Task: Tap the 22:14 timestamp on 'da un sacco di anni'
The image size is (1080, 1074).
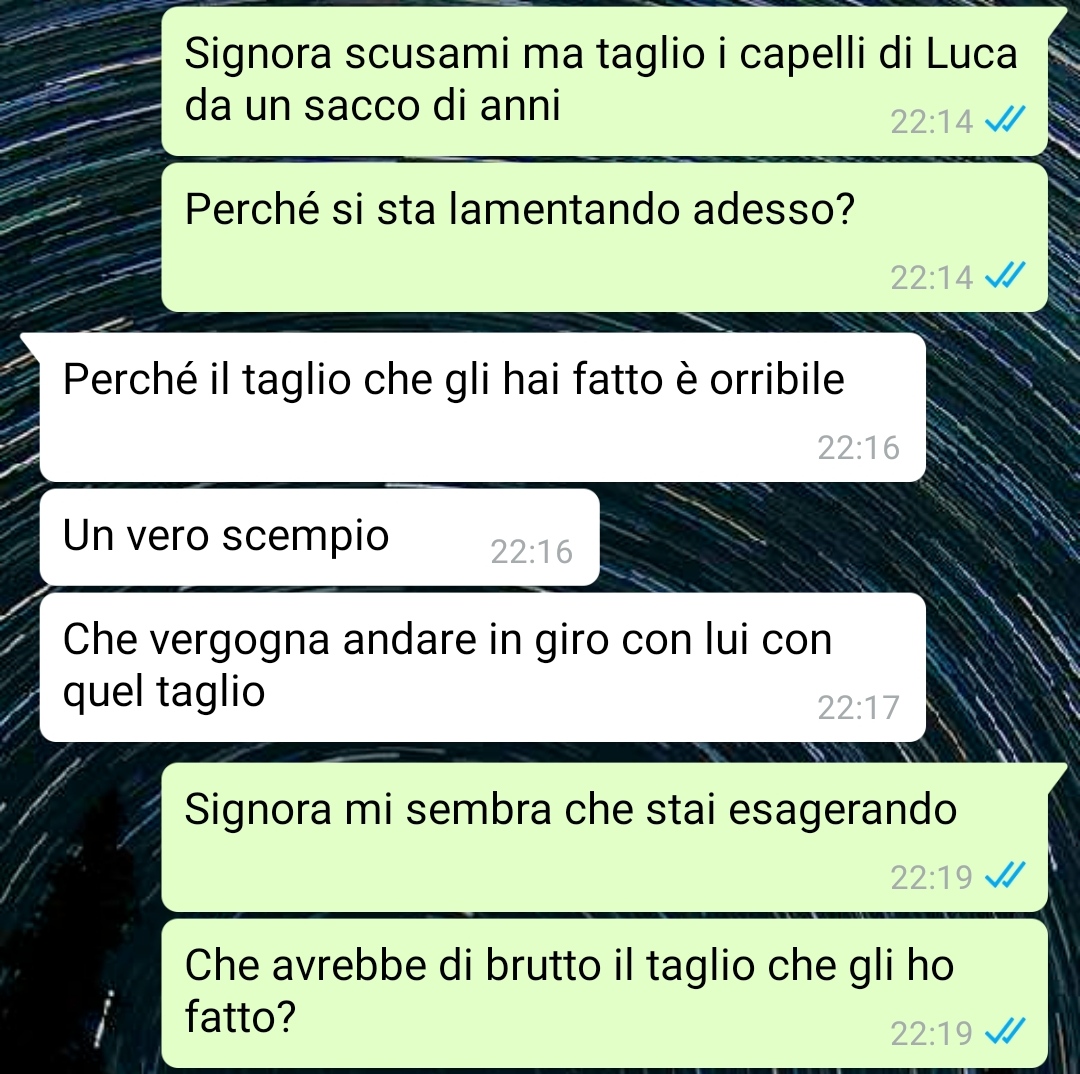Action: pyautogui.click(x=931, y=122)
